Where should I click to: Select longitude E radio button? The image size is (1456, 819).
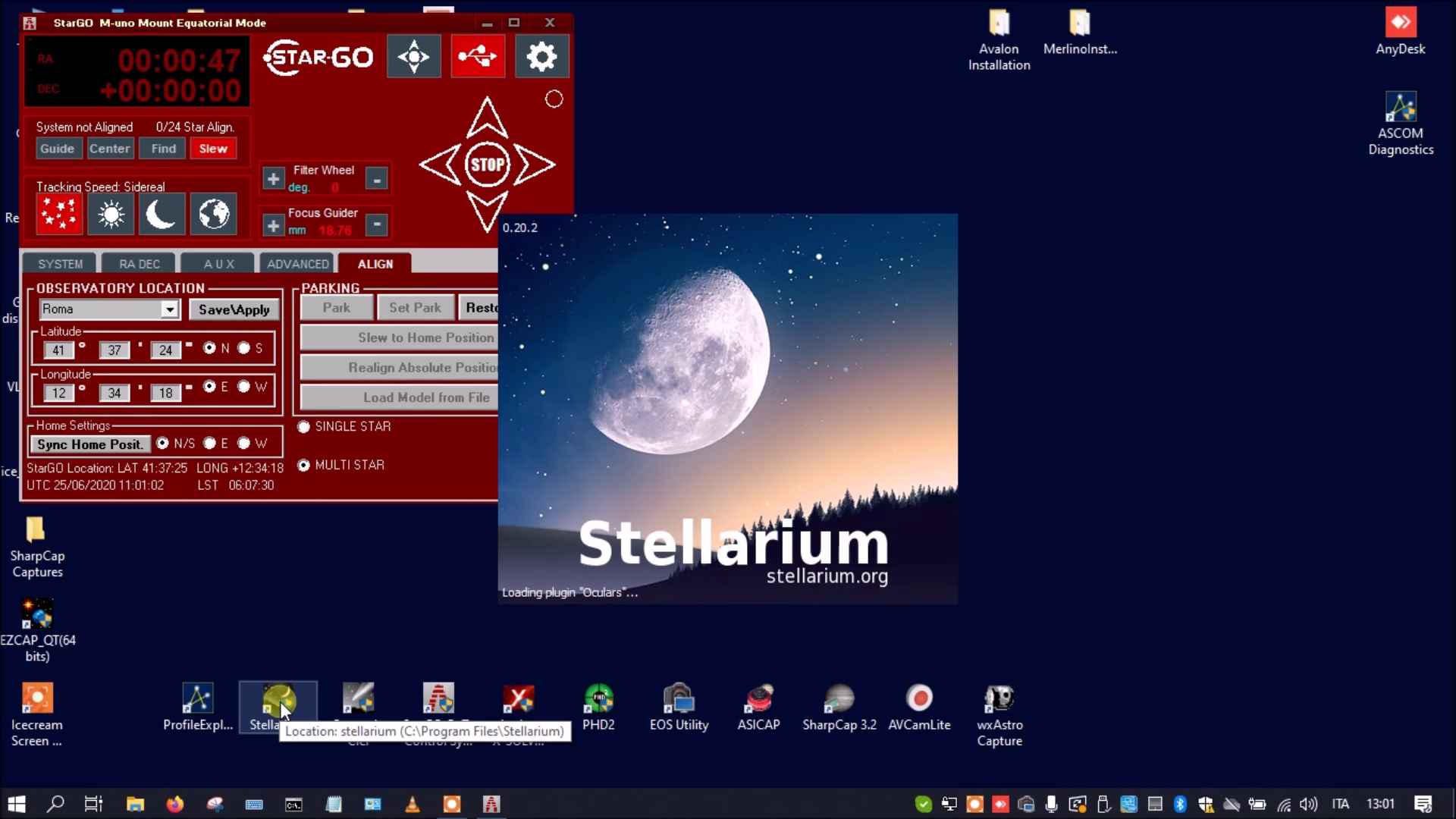click(x=210, y=387)
